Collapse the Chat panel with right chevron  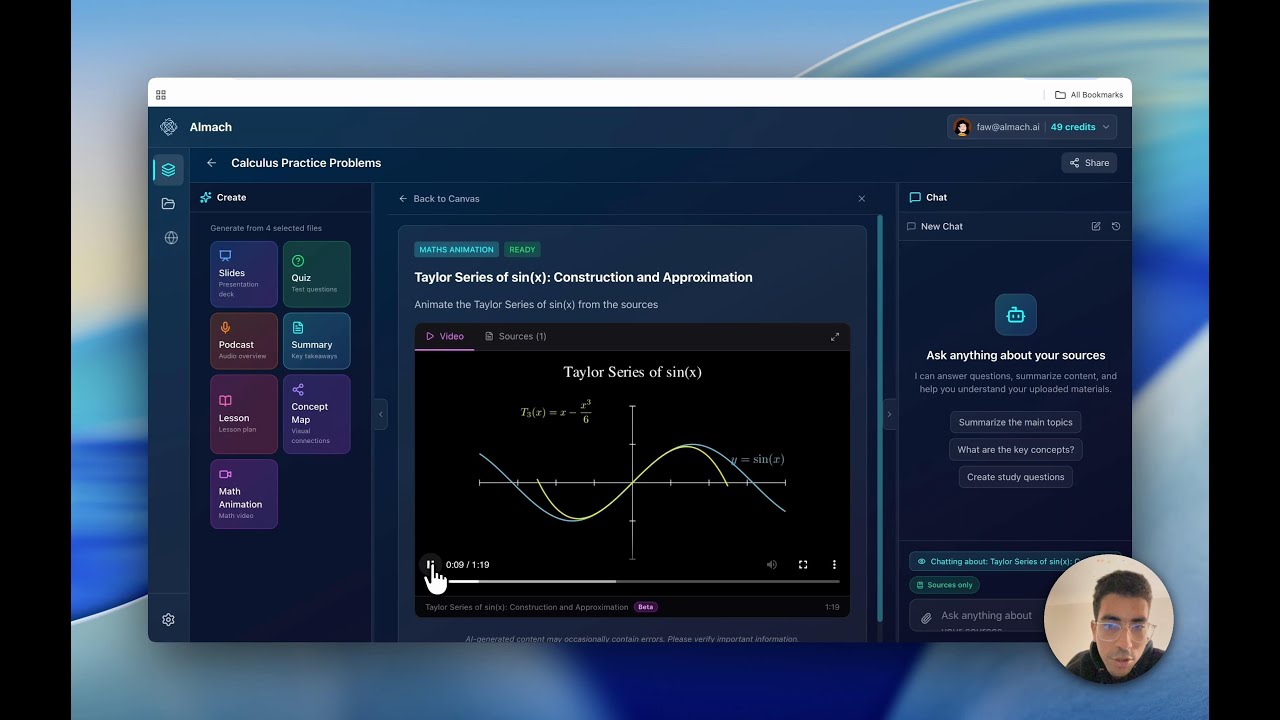coord(890,414)
